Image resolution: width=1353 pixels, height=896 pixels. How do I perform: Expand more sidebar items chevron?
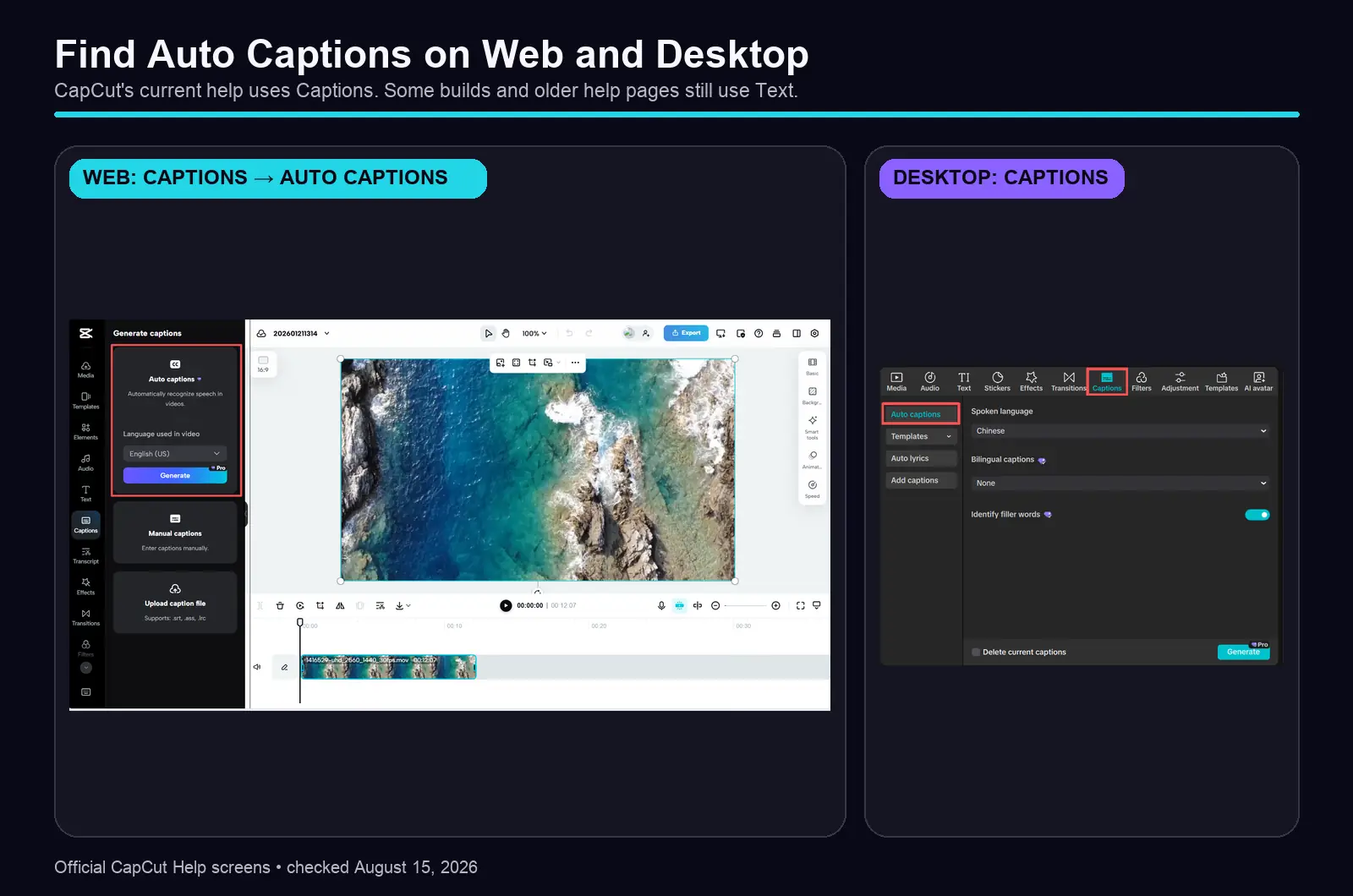(x=85, y=668)
